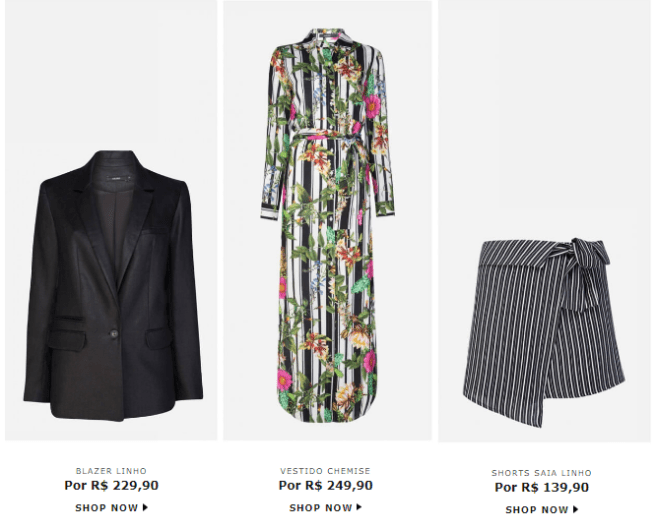
Task: Click the price Por R$ 249,90
Action: [325, 485]
